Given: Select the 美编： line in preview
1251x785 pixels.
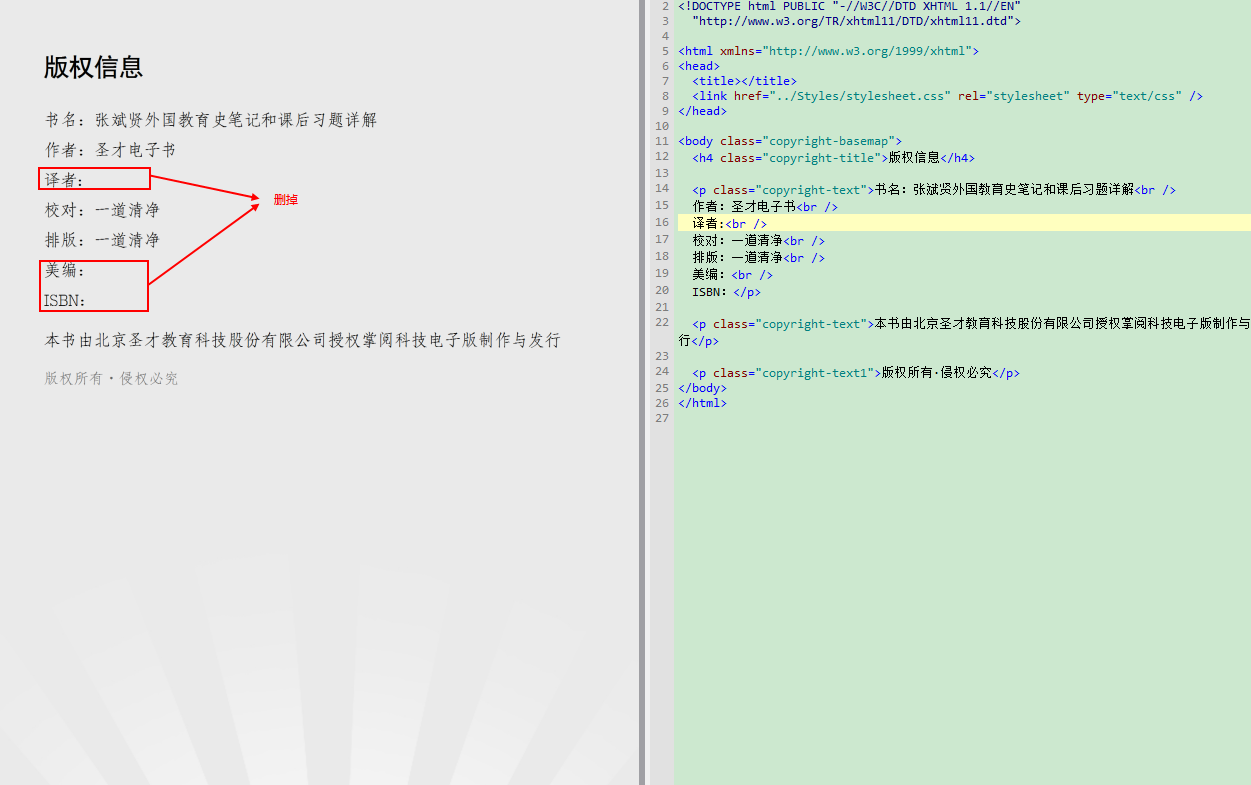Looking at the screenshot, I should [x=65, y=270].
